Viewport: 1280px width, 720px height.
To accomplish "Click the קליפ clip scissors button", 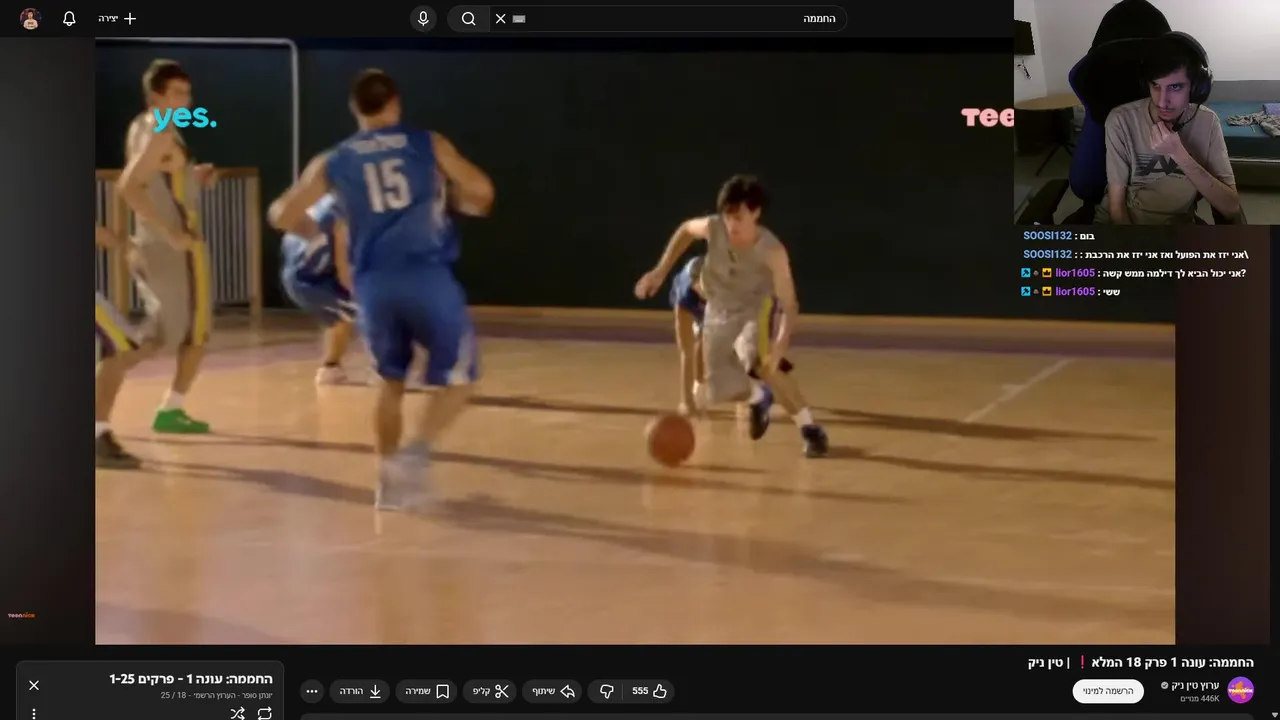I will point(490,691).
